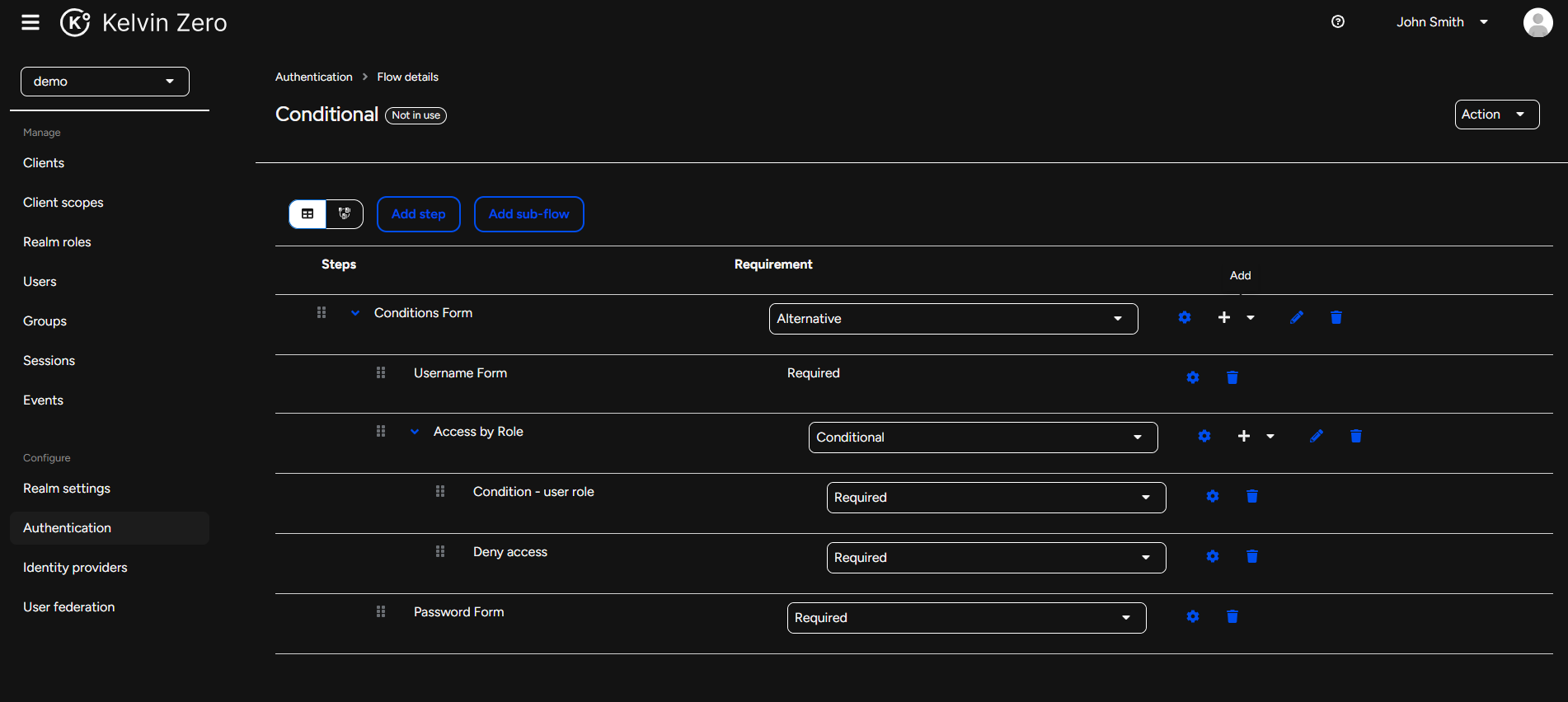Open the hamburger navigation menu
The height and width of the screenshot is (702, 1568).
point(31,22)
